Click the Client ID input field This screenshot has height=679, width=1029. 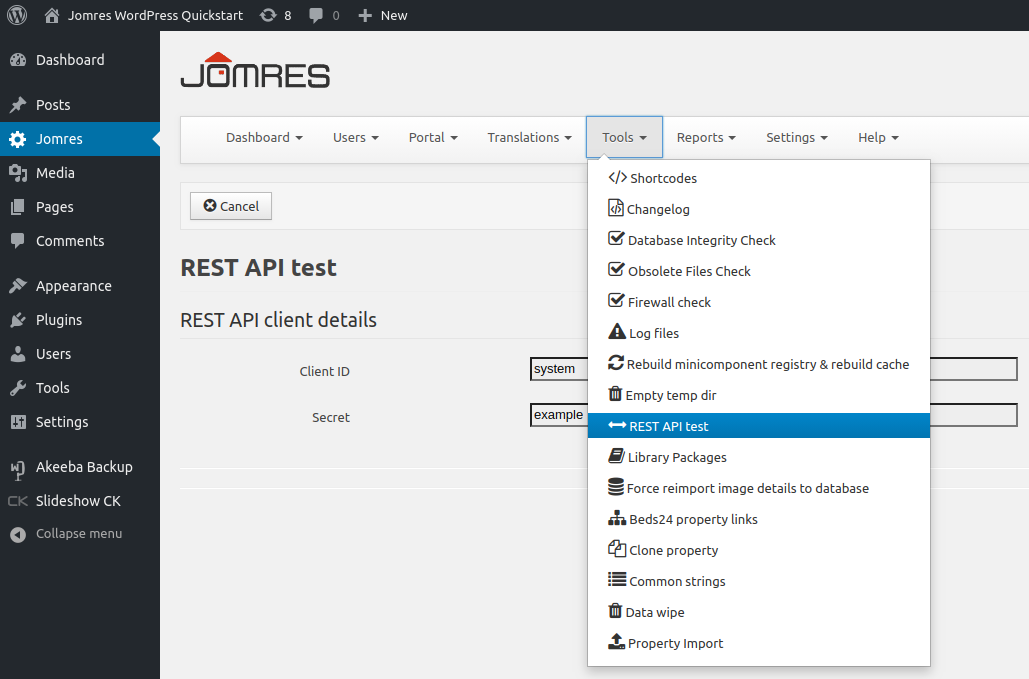pos(773,369)
